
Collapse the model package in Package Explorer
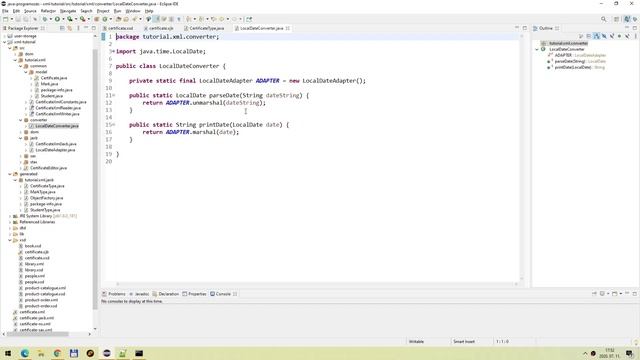26,72
